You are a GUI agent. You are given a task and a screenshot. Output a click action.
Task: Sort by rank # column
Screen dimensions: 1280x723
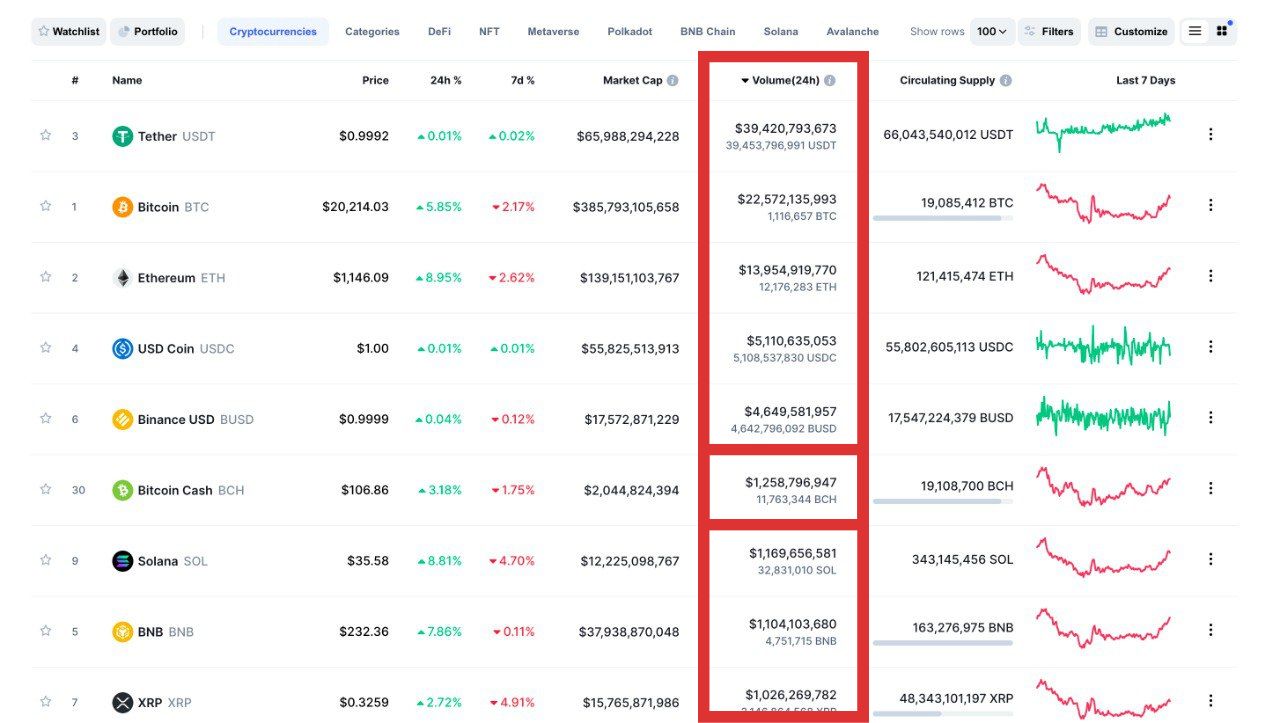75,80
